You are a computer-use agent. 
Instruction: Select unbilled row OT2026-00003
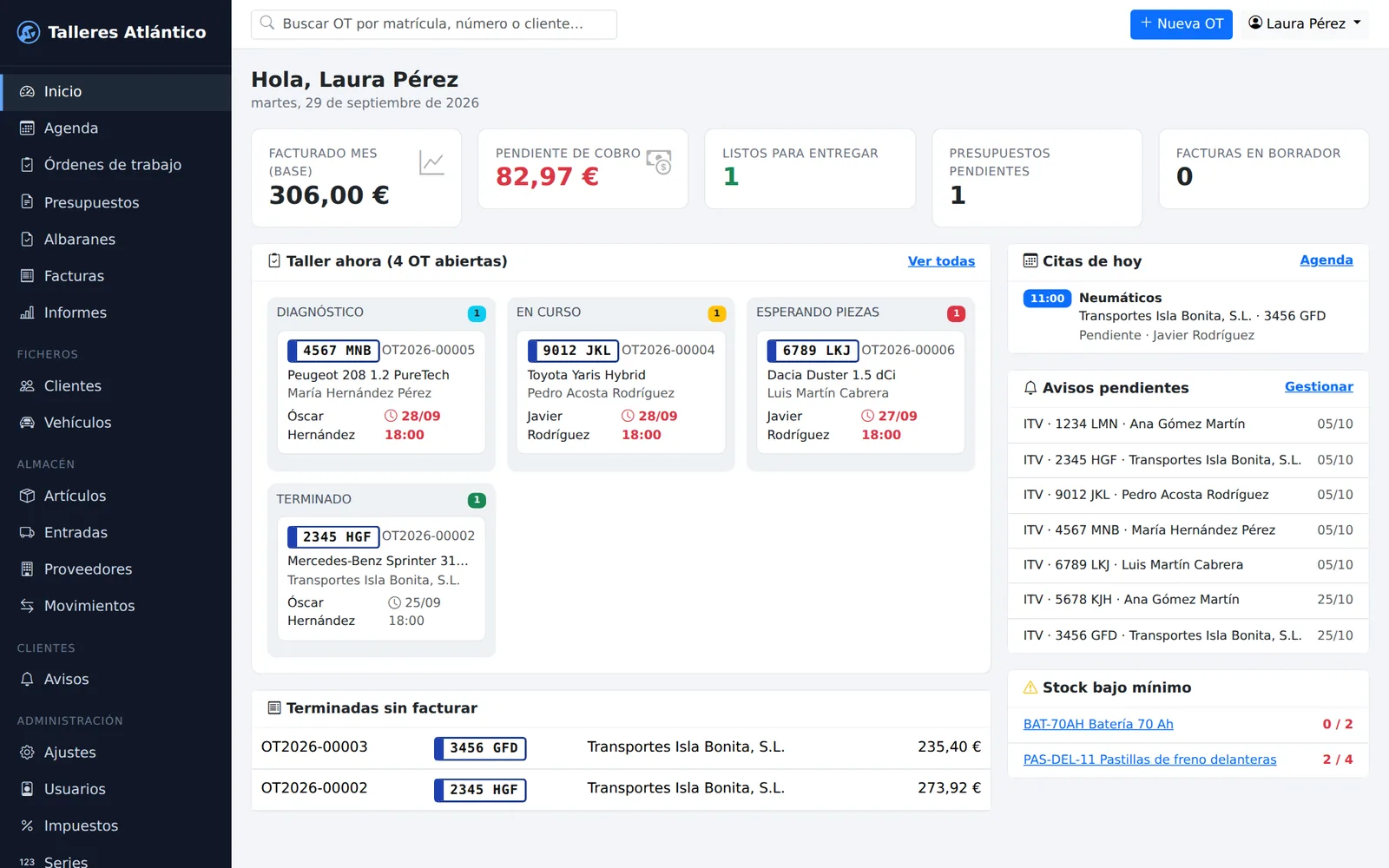[621, 747]
